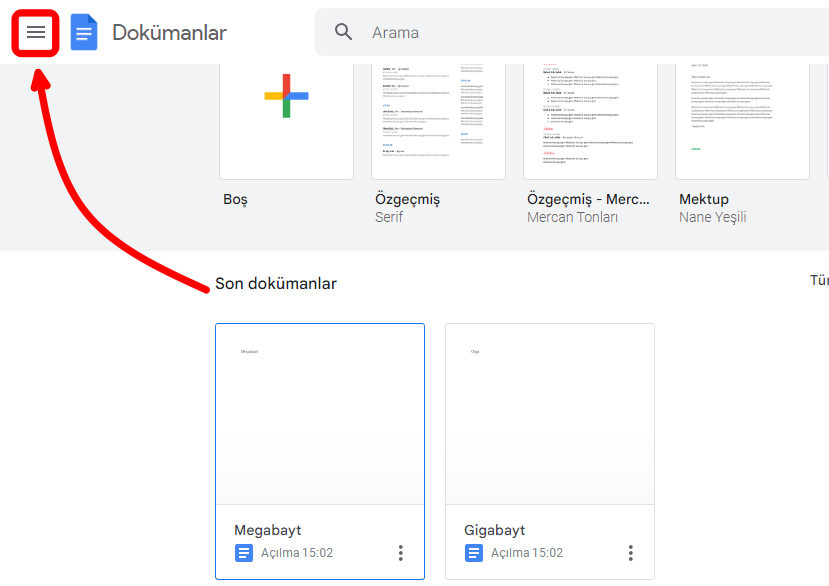Open the Megabayt document preview
This screenshot has width=829, height=586.
[x=320, y=414]
